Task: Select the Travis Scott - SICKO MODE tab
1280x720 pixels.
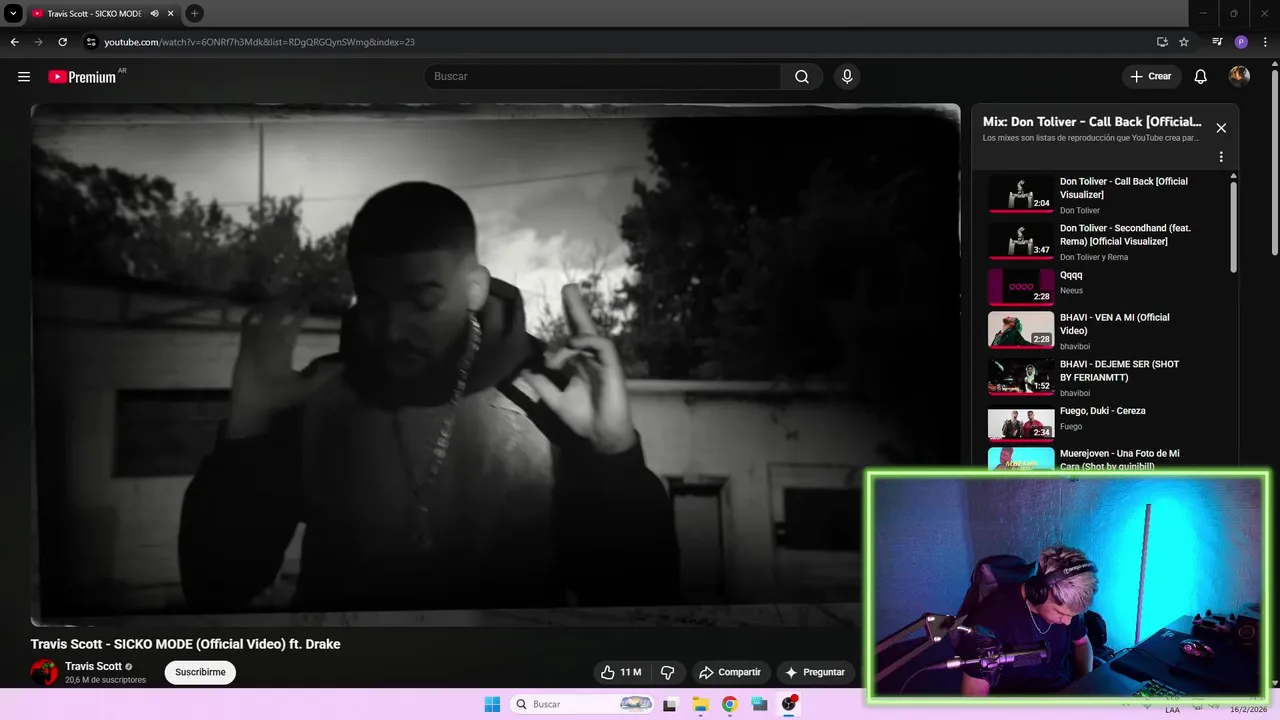Action: tap(95, 14)
